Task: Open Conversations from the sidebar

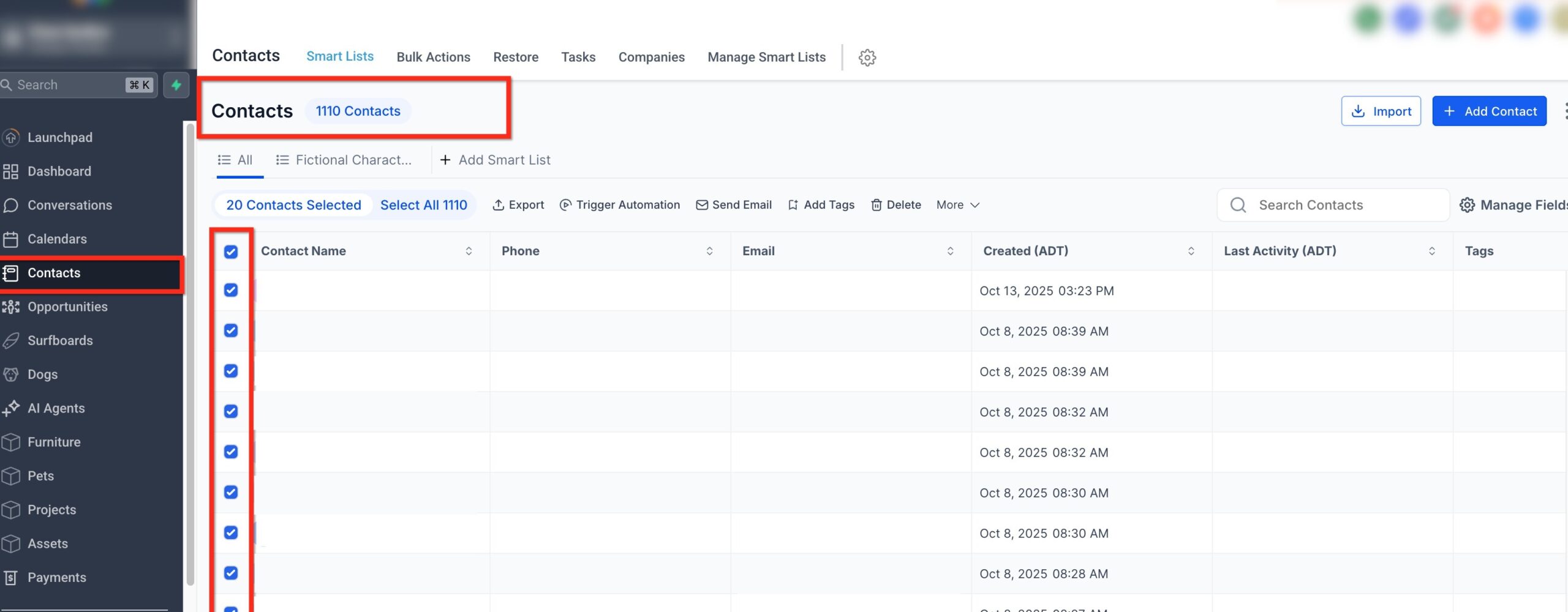Action: pyautogui.click(x=69, y=205)
